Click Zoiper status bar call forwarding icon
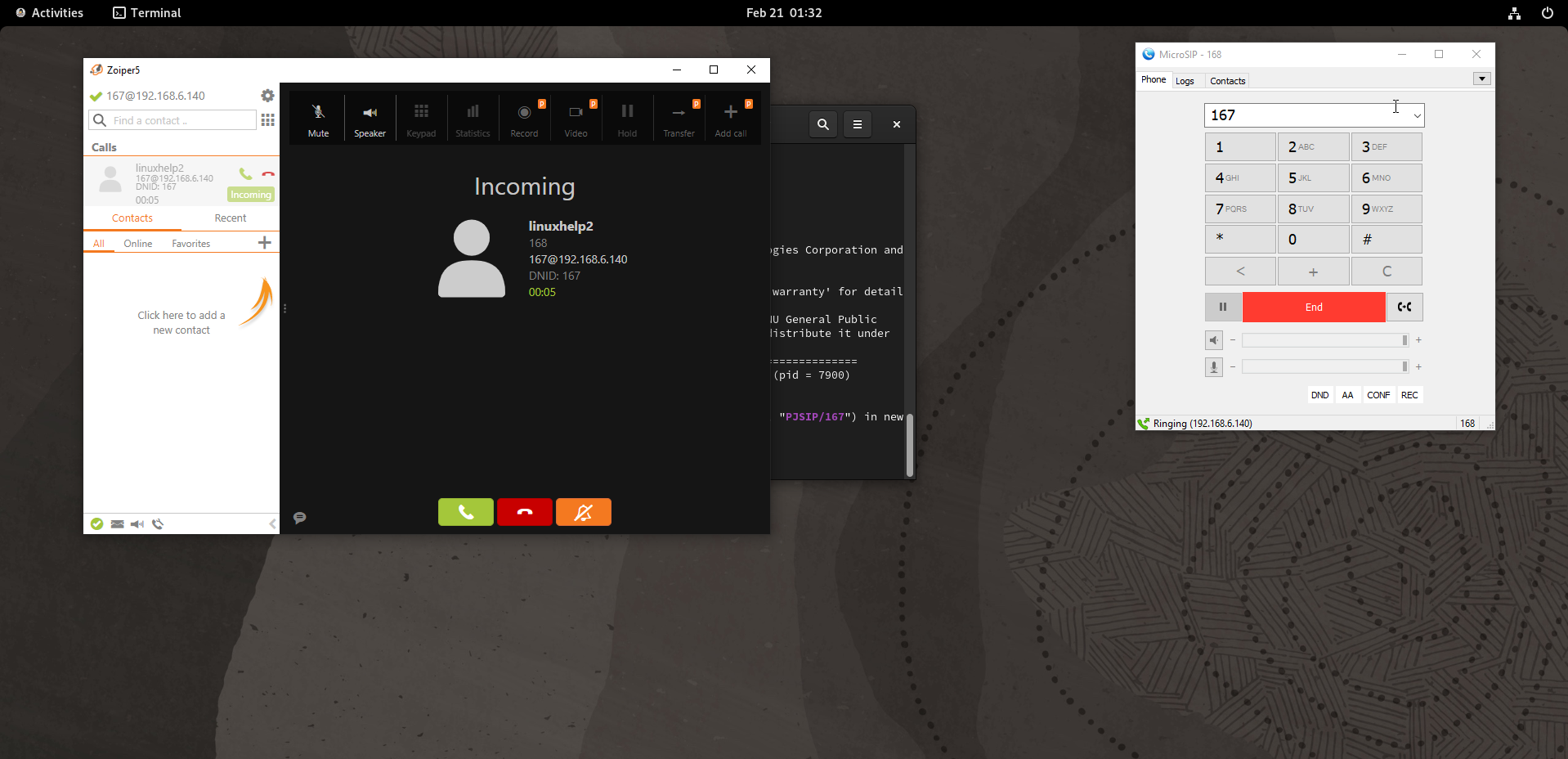This screenshot has height=759, width=1568. [x=158, y=524]
